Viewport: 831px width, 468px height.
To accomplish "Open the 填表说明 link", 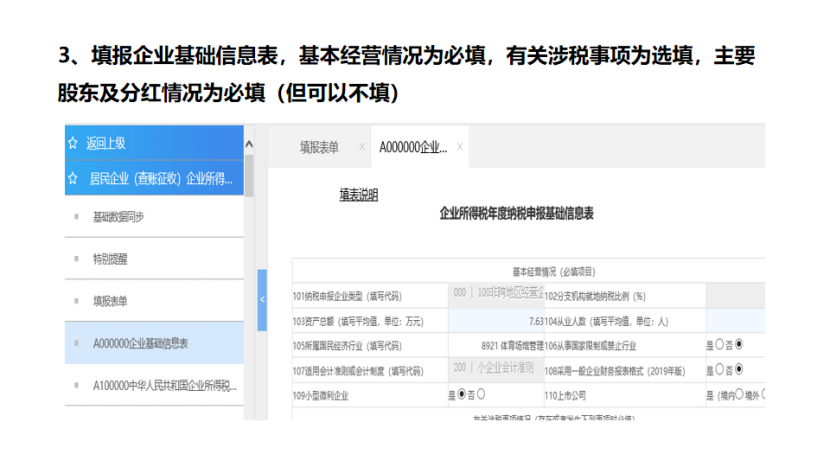I will click(x=359, y=195).
